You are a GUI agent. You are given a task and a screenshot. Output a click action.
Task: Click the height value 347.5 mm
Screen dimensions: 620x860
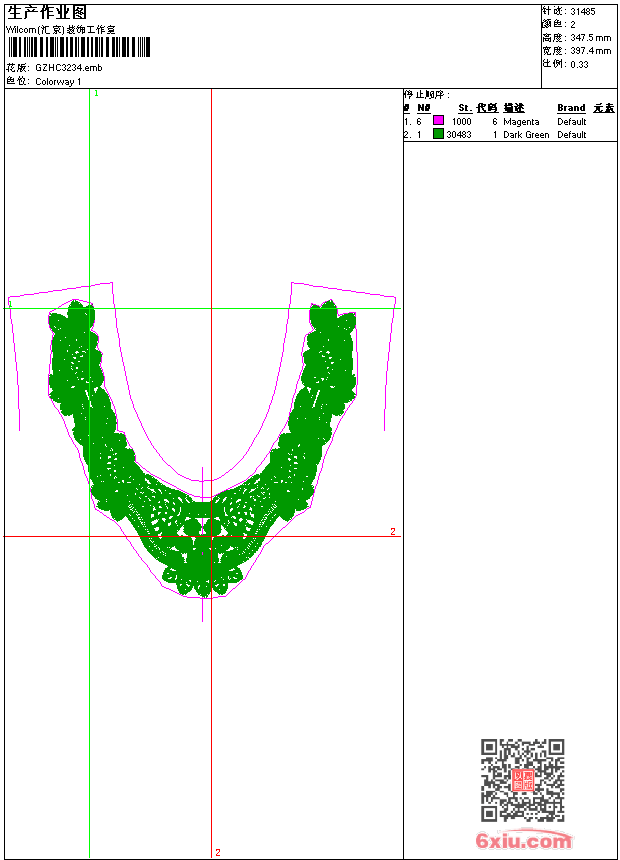tap(589, 37)
